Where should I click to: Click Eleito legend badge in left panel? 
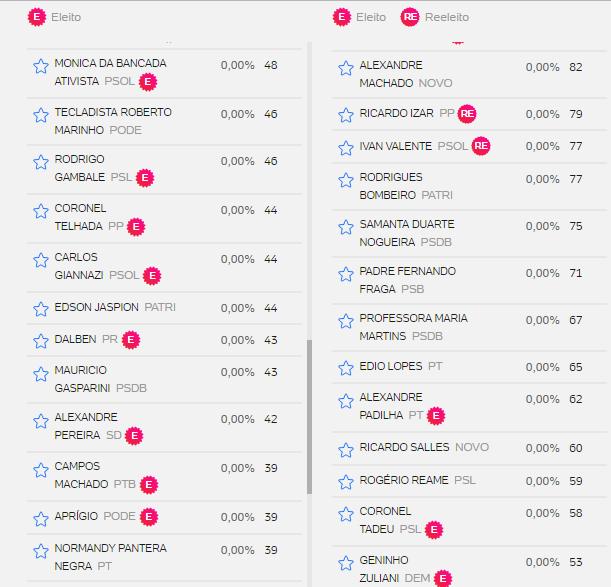tap(39, 17)
